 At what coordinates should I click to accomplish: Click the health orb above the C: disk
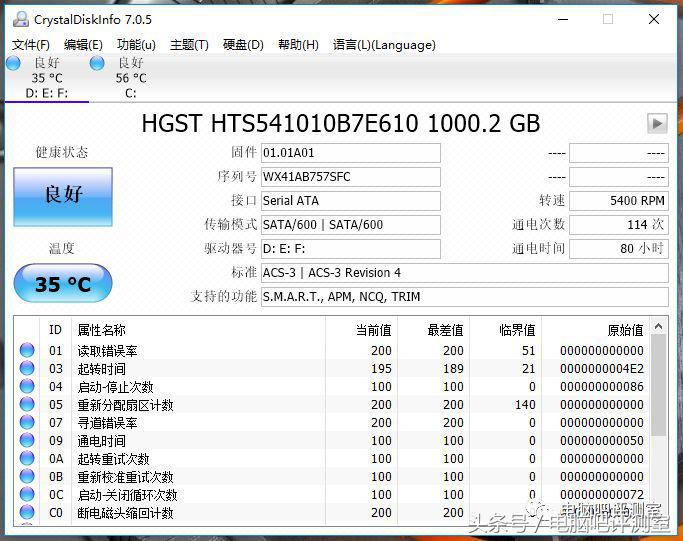click(97, 63)
